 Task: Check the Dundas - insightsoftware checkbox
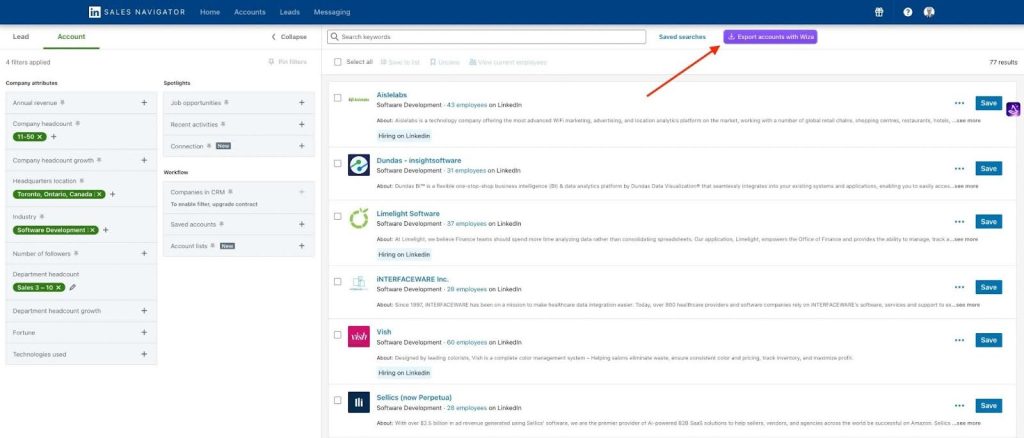(338, 163)
